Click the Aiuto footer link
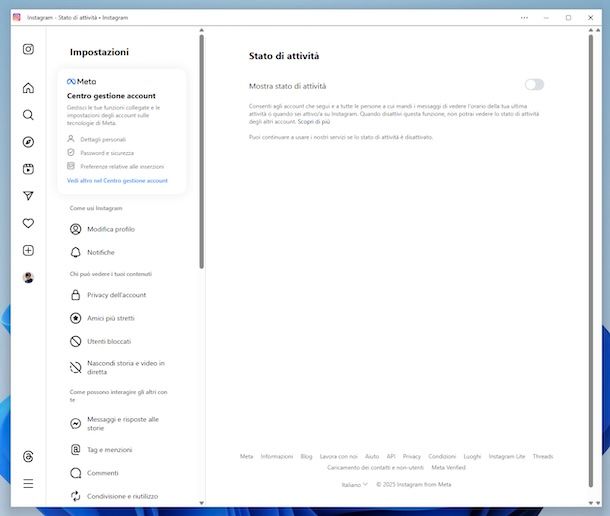This screenshot has height=516, width=610. pyautogui.click(x=372, y=456)
